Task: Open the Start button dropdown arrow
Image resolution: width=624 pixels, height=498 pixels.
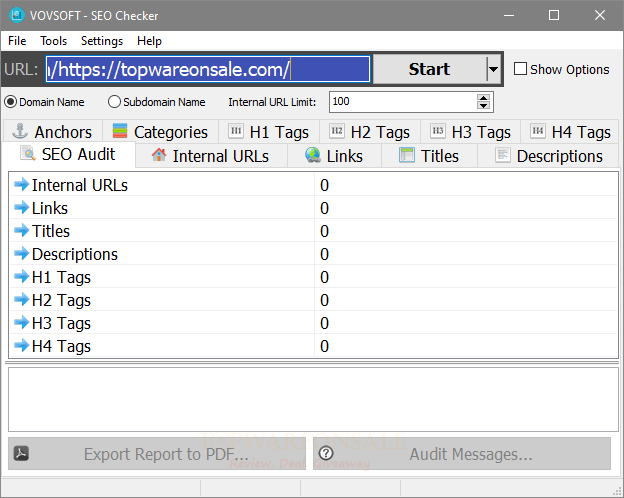Action: pos(493,69)
